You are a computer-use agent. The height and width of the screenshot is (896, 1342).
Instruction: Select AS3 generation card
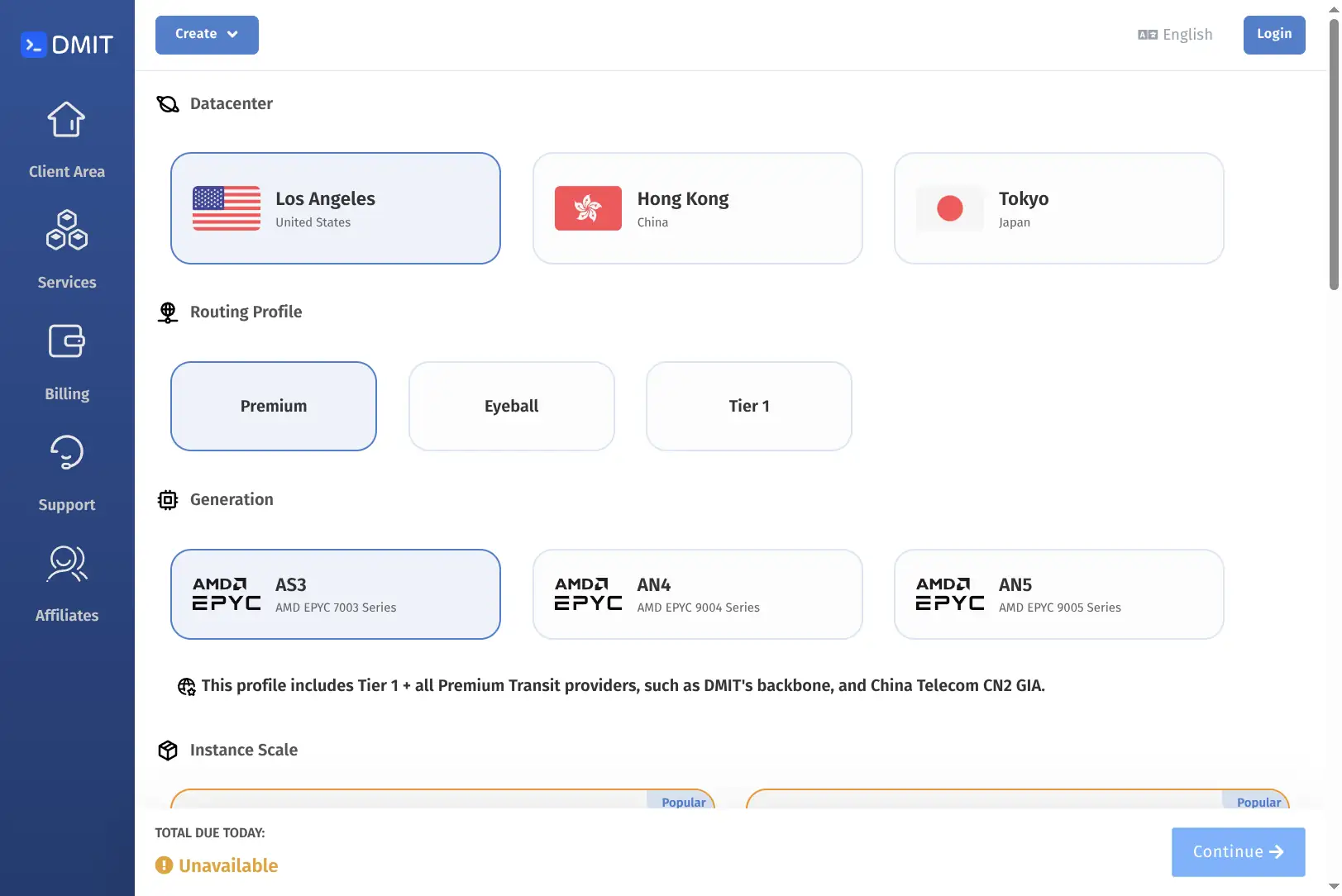click(336, 594)
